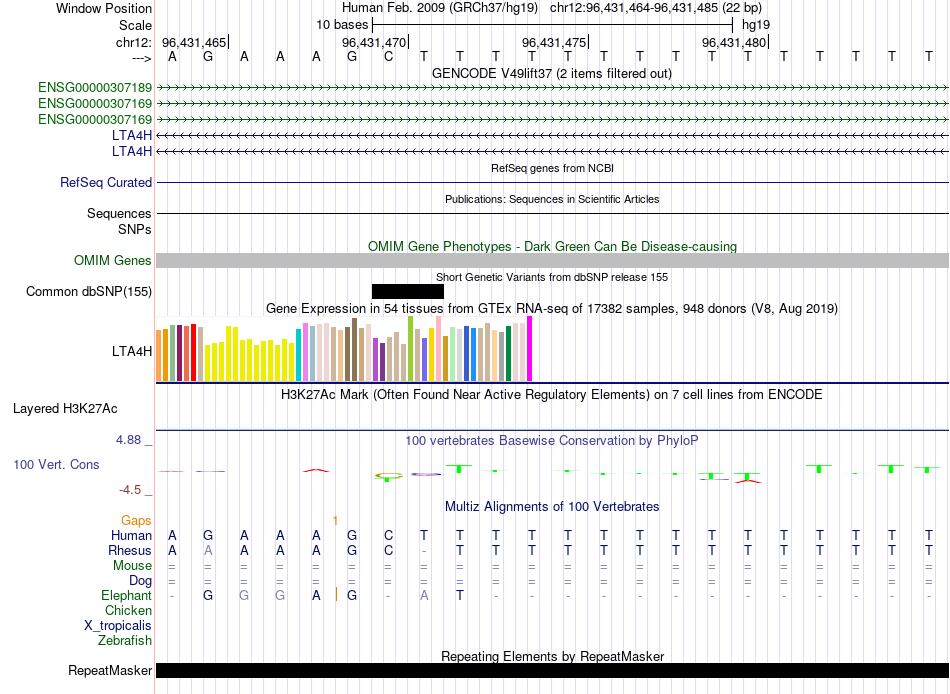Click the OMIM Genes track label

click(x=112, y=261)
